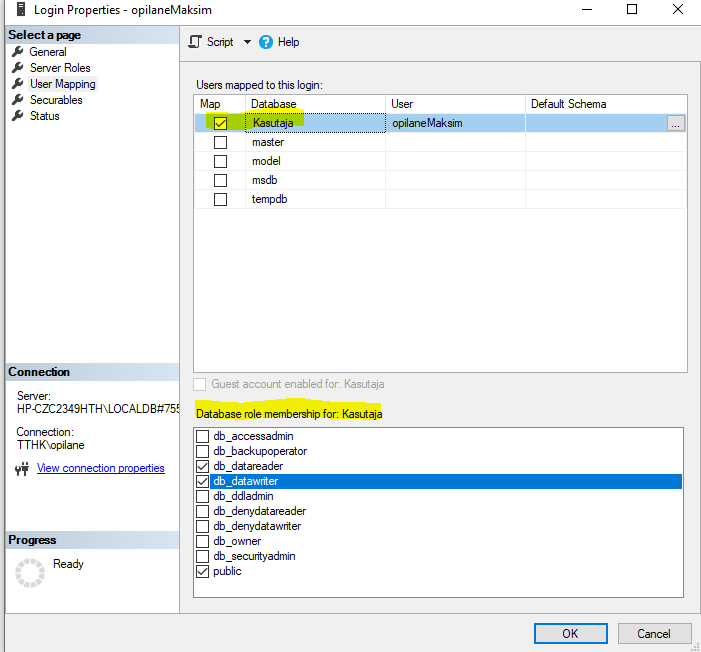Disable the db_datareader role checkbox
The width and height of the screenshot is (701, 652).
point(203,466)
